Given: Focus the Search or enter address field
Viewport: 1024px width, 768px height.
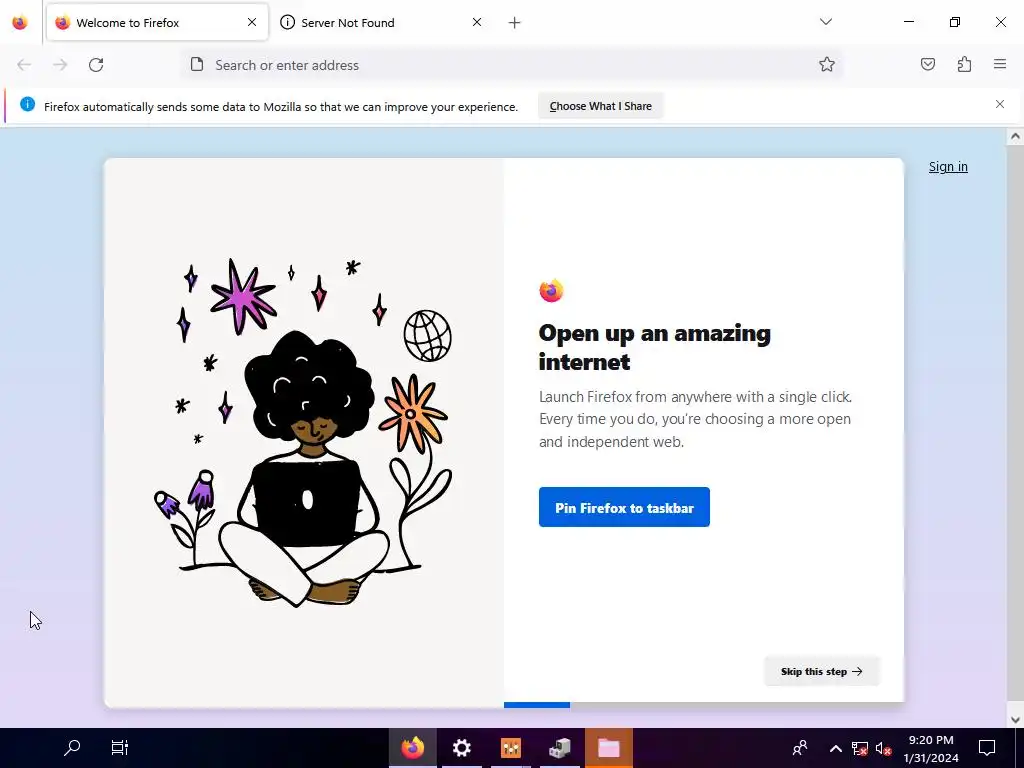Looking at the screenshot, I should point(511,65).
